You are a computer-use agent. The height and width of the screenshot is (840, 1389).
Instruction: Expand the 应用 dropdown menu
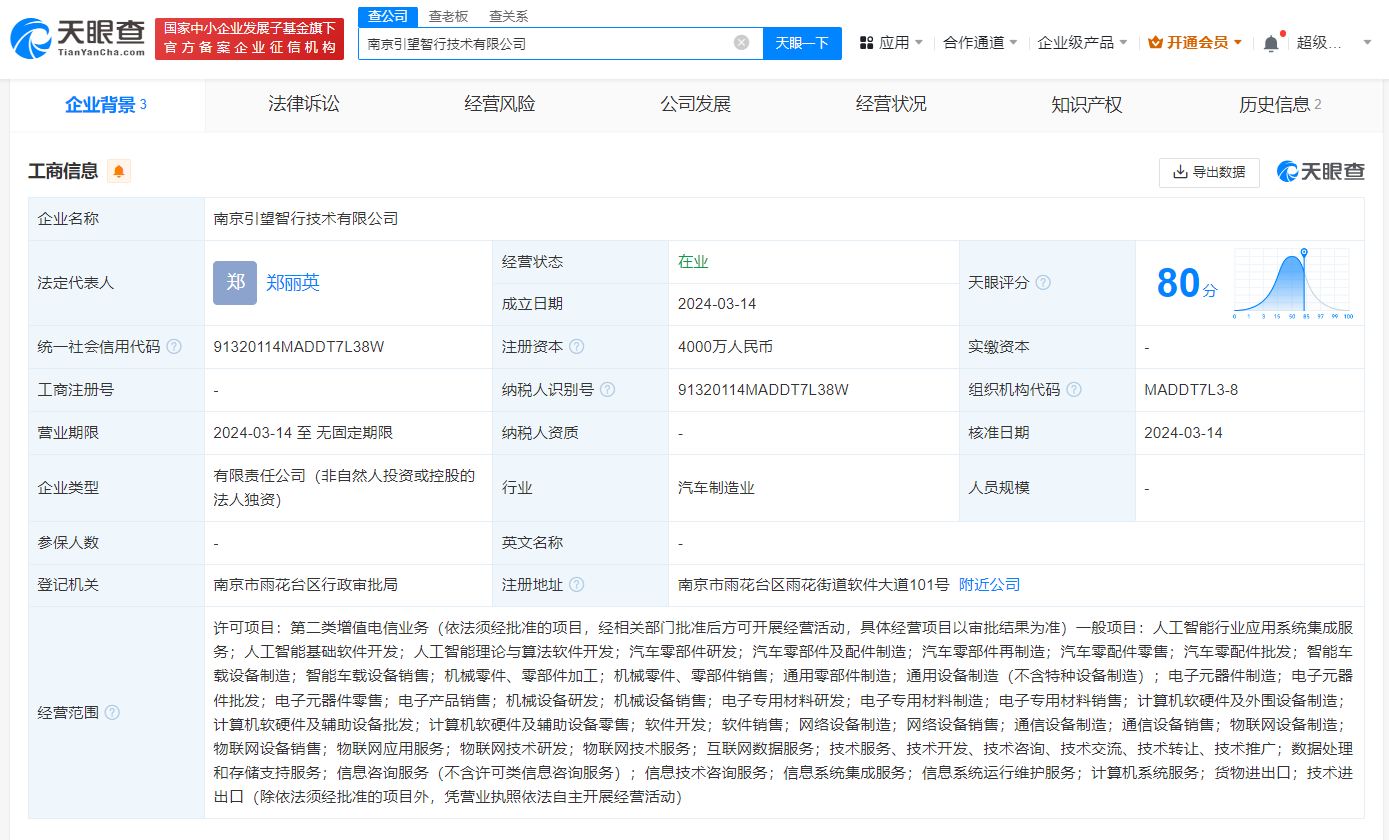point(893,43)
